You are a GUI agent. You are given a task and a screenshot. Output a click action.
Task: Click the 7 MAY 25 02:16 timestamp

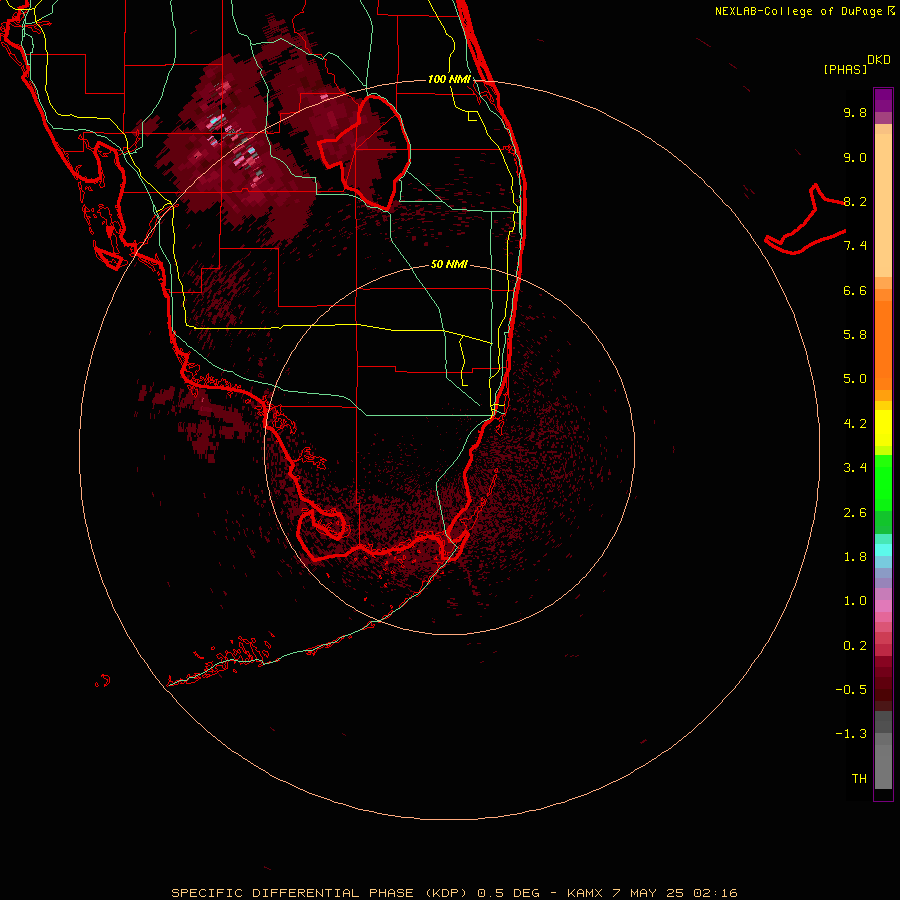[x=674, y=893]
